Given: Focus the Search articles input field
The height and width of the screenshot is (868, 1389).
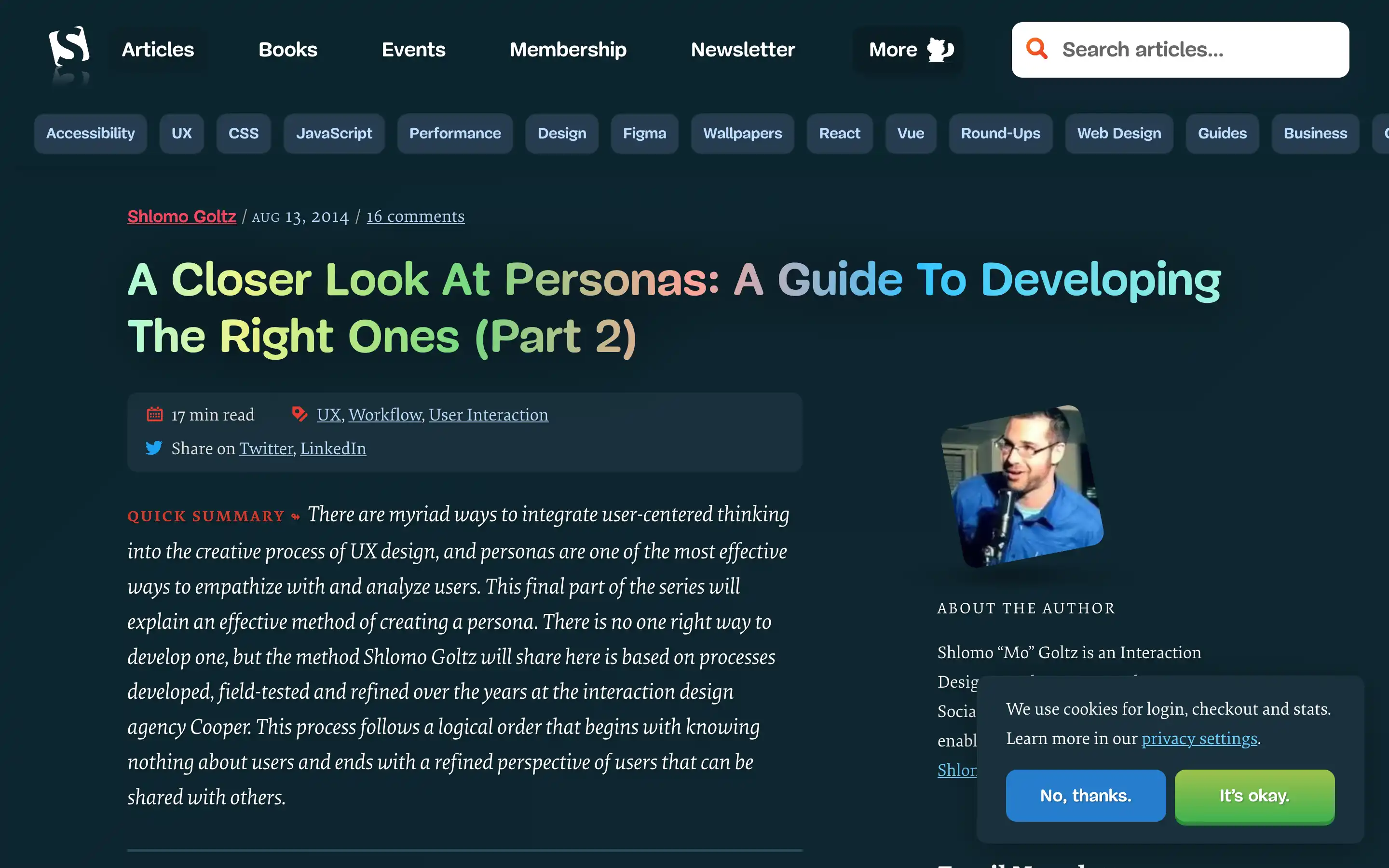Looking at the screenshot, I should [1180, 50].
